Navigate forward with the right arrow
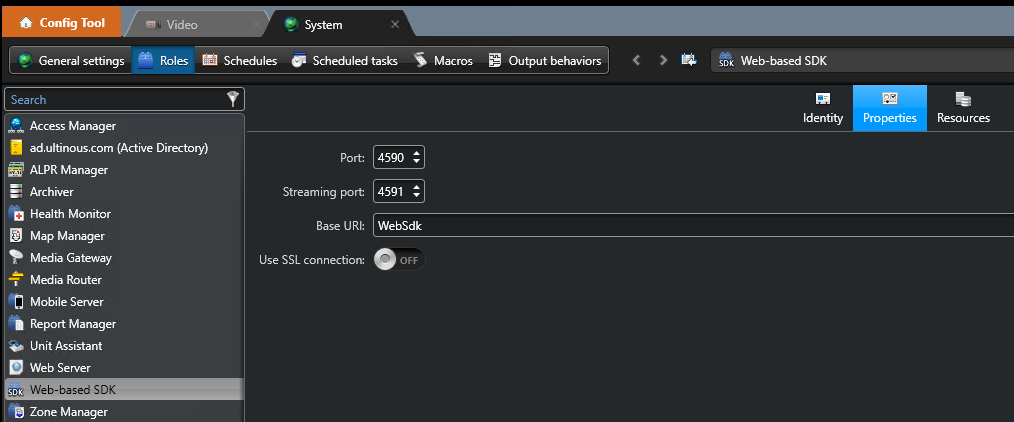 [x=663, y=61]
